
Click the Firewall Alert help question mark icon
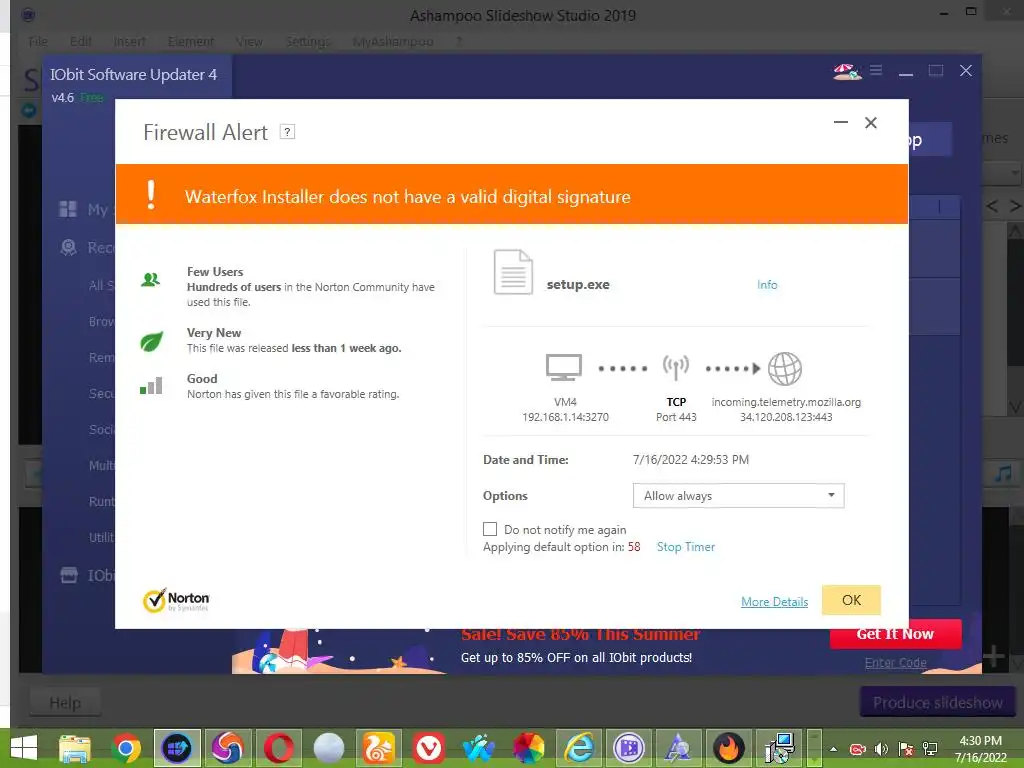click(287, 132)
